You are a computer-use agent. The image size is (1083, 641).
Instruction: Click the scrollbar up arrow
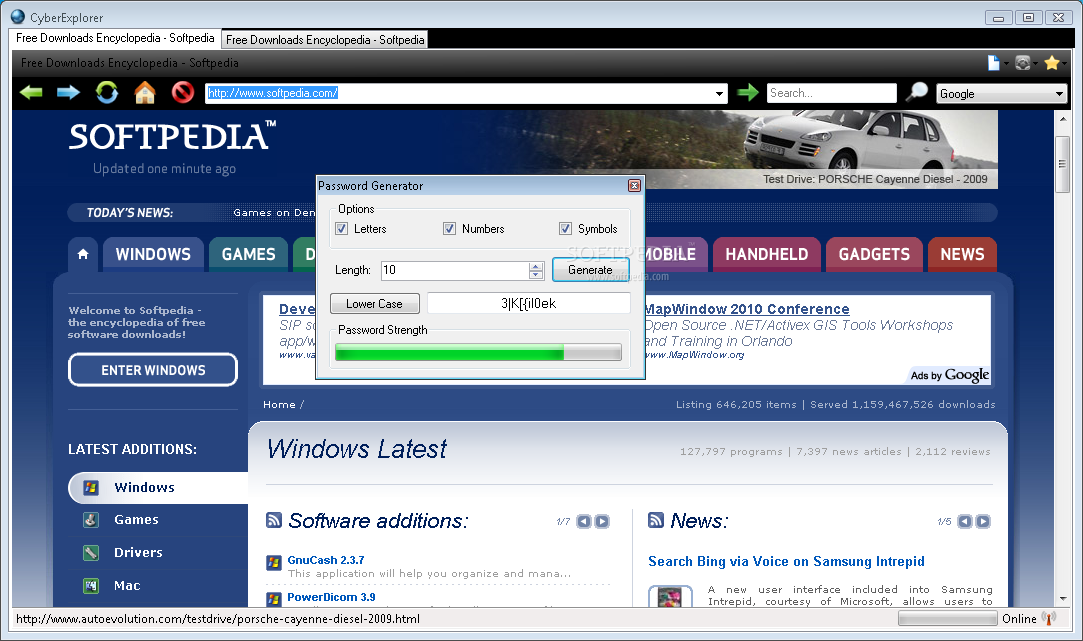click(1062, 119)
